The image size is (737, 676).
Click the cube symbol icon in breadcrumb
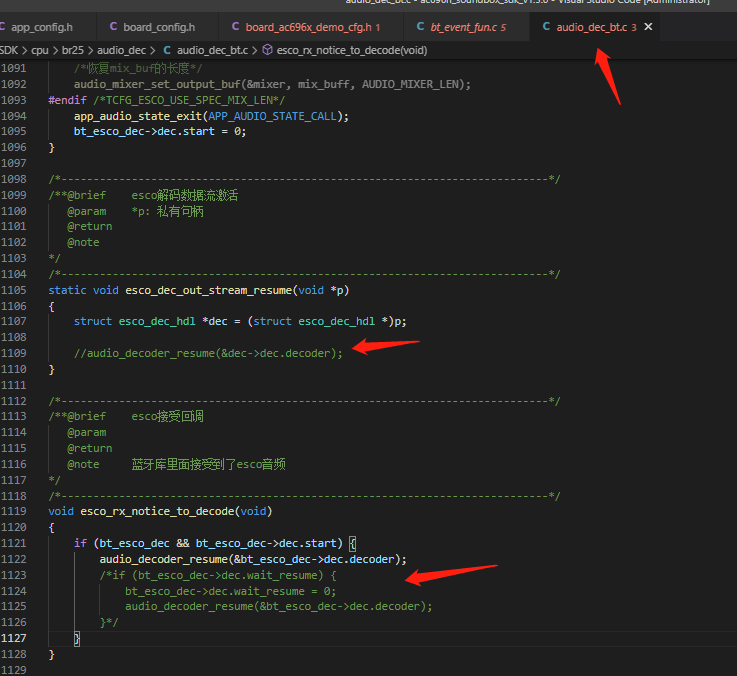[267, 50]
